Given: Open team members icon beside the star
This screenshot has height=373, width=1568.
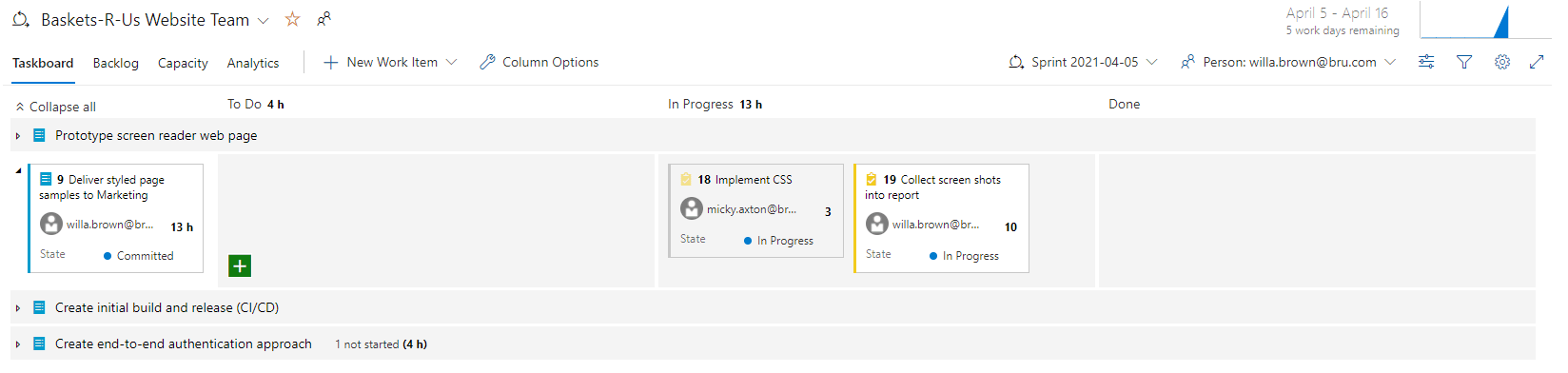Looking at the screenshot, I should [x=323, y=19].
